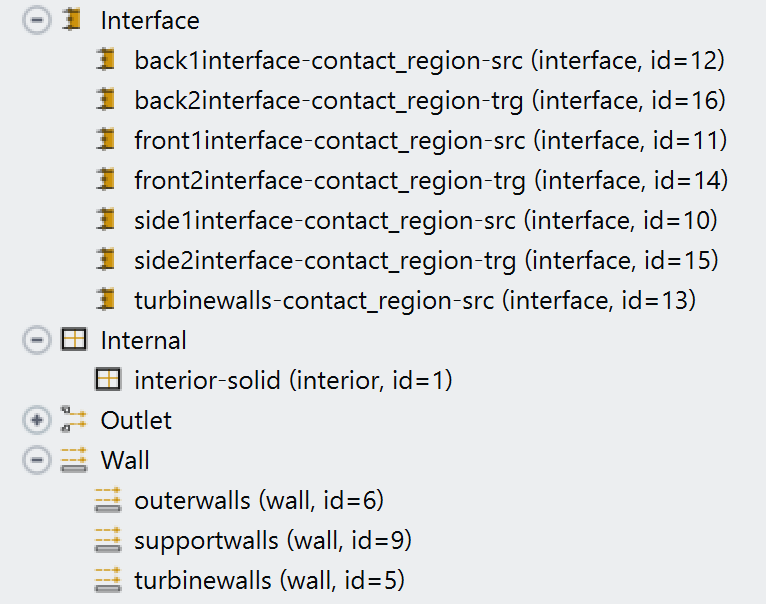Click the Outlet group icon

click(73, 420)
